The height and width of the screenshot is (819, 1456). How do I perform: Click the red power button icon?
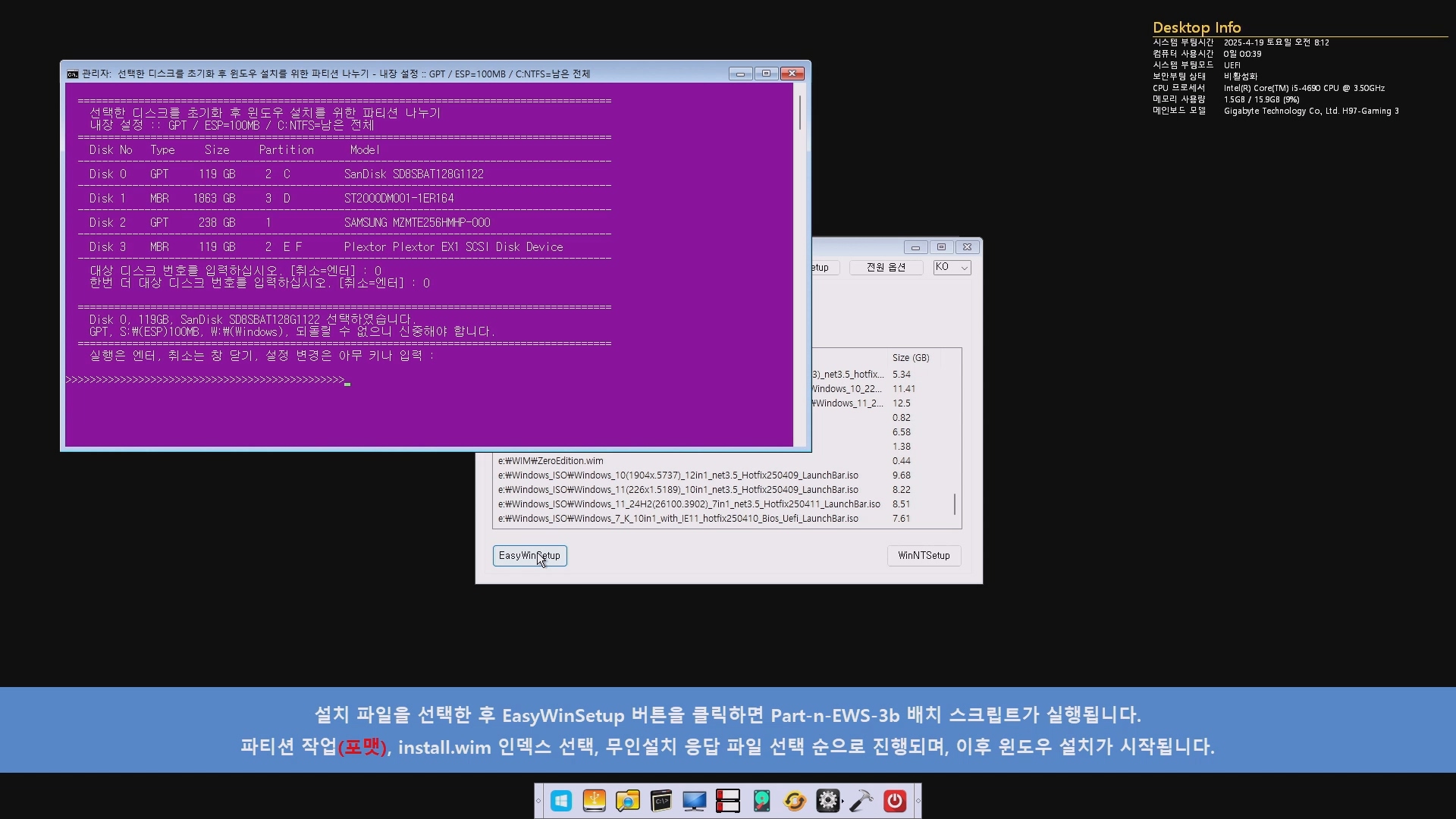tap(895, 801)
